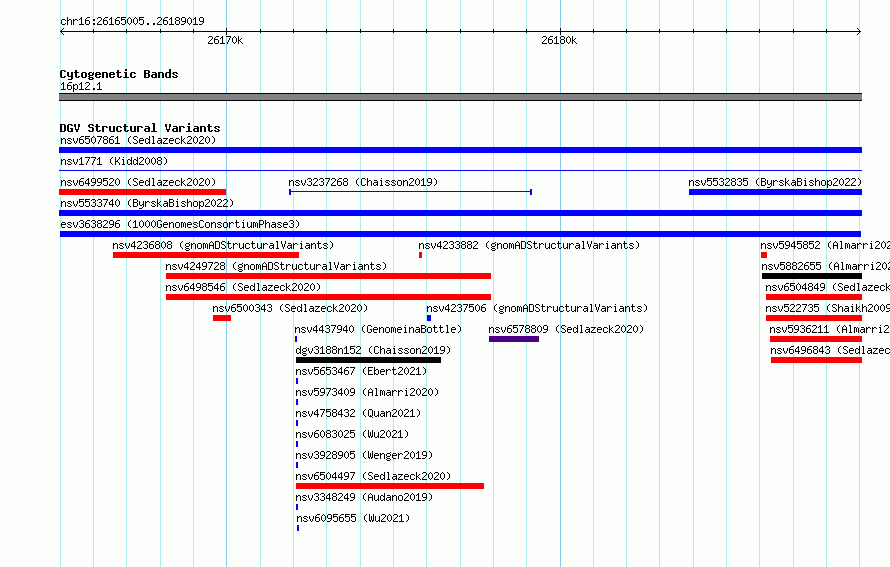Image resolution: width=890 pixels, height=567 pixels.
Task: Click nsv6095655 (Wu2021) label
Action: coord(353,518)
